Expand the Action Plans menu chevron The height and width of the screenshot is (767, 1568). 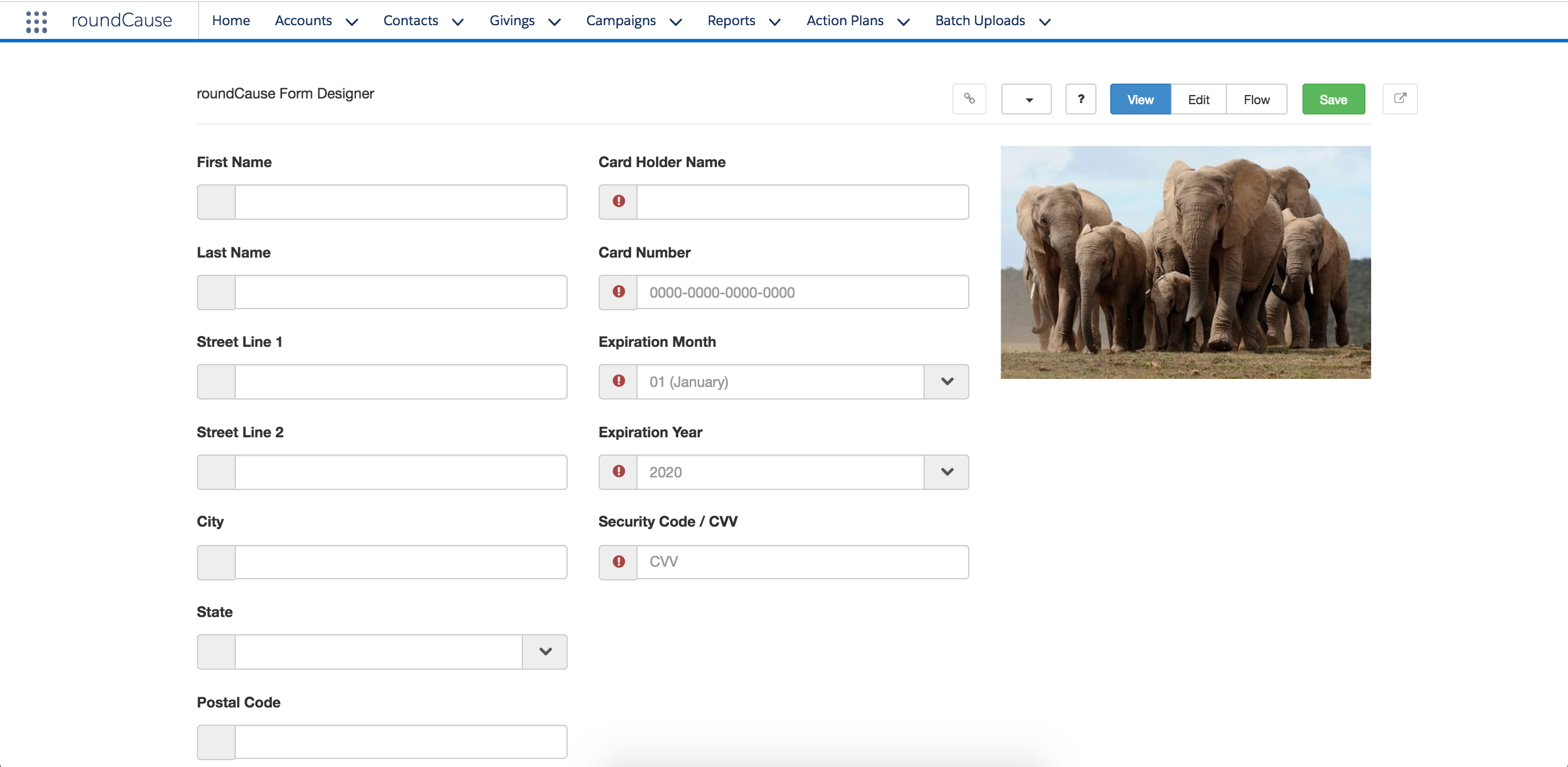click(x=903, y=22)
